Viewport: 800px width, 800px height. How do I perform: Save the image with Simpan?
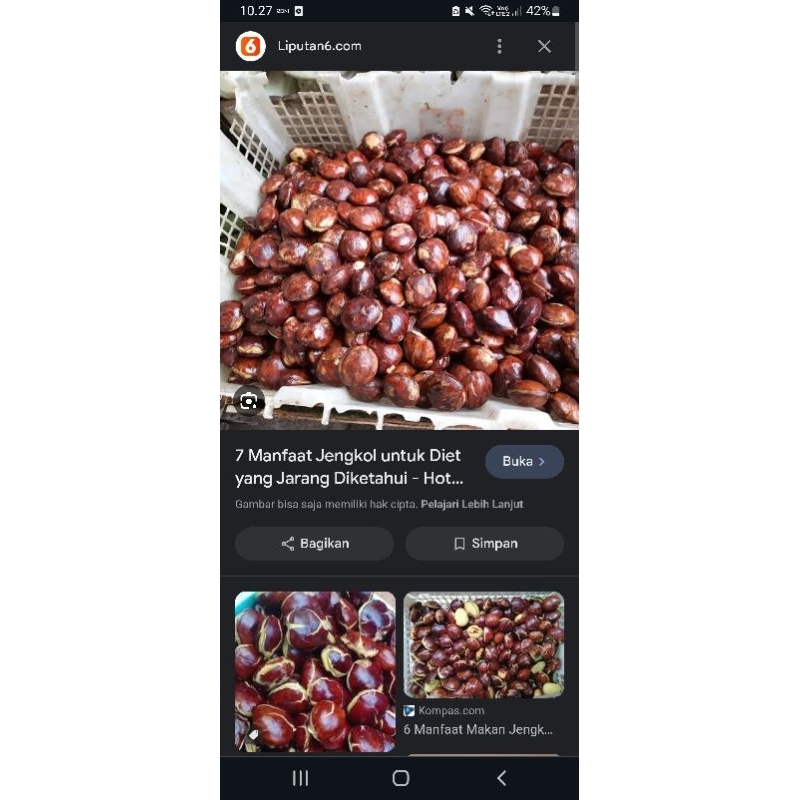pyautogui.click(x=485, y=544)
